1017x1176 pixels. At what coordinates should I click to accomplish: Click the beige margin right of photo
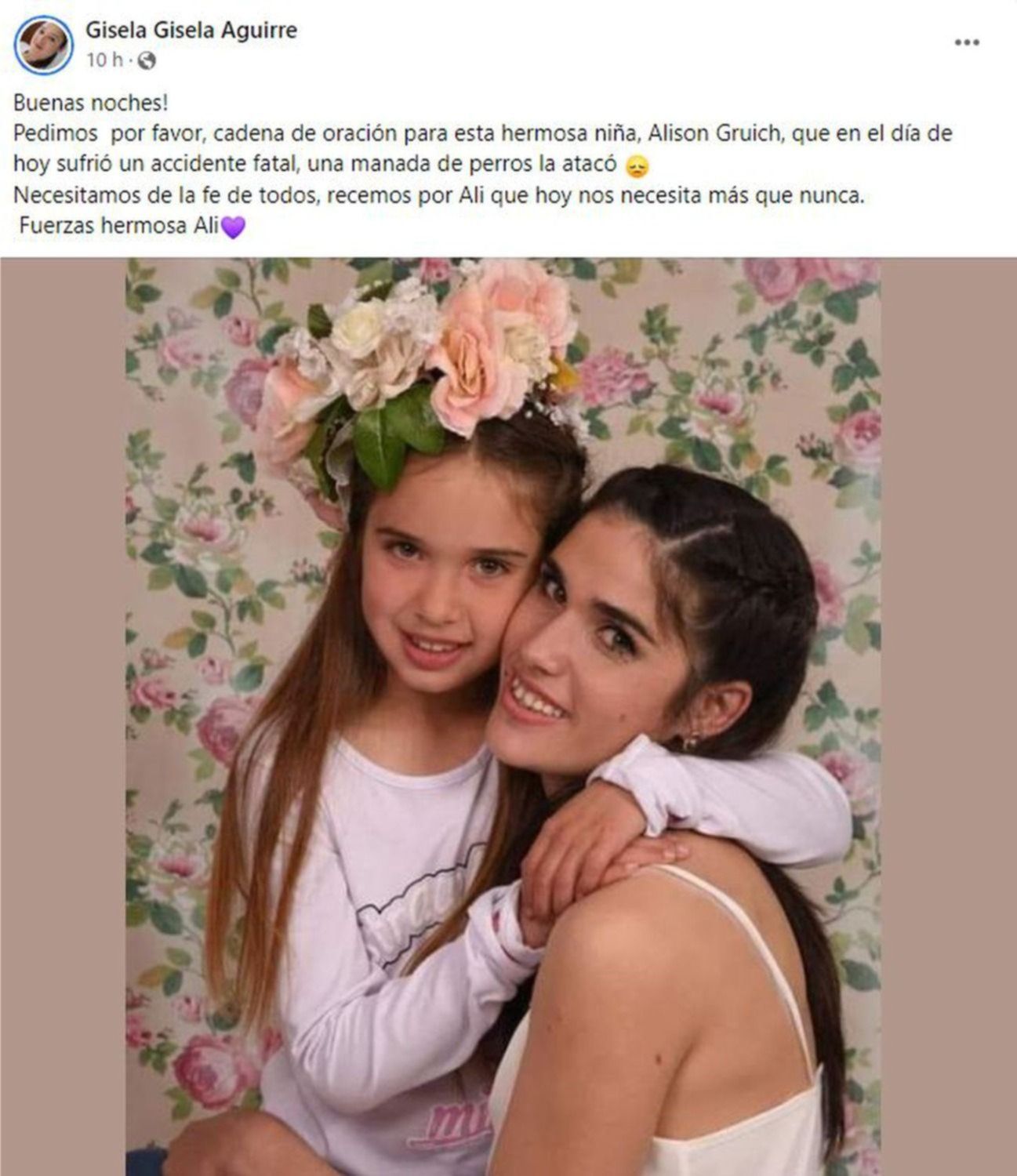949,717
